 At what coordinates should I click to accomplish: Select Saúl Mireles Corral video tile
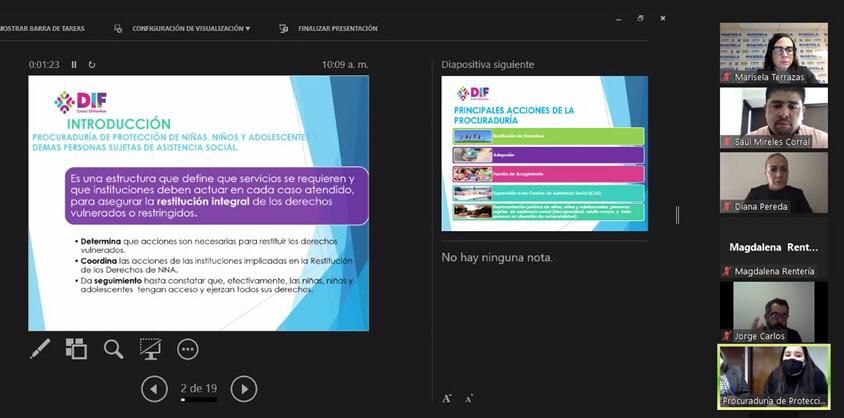(x=773, y=118)
